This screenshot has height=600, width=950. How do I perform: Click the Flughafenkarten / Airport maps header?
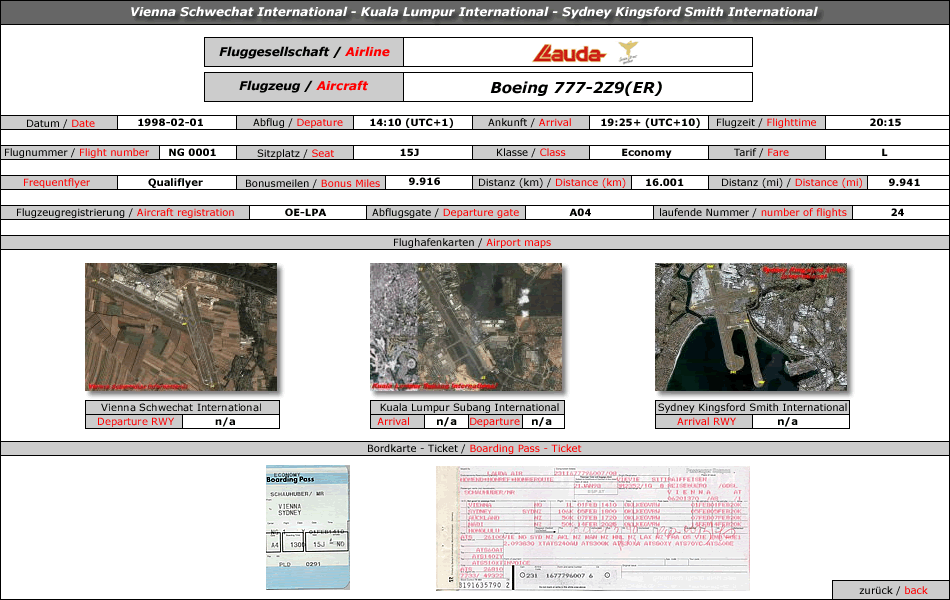(x=474, y=242)
